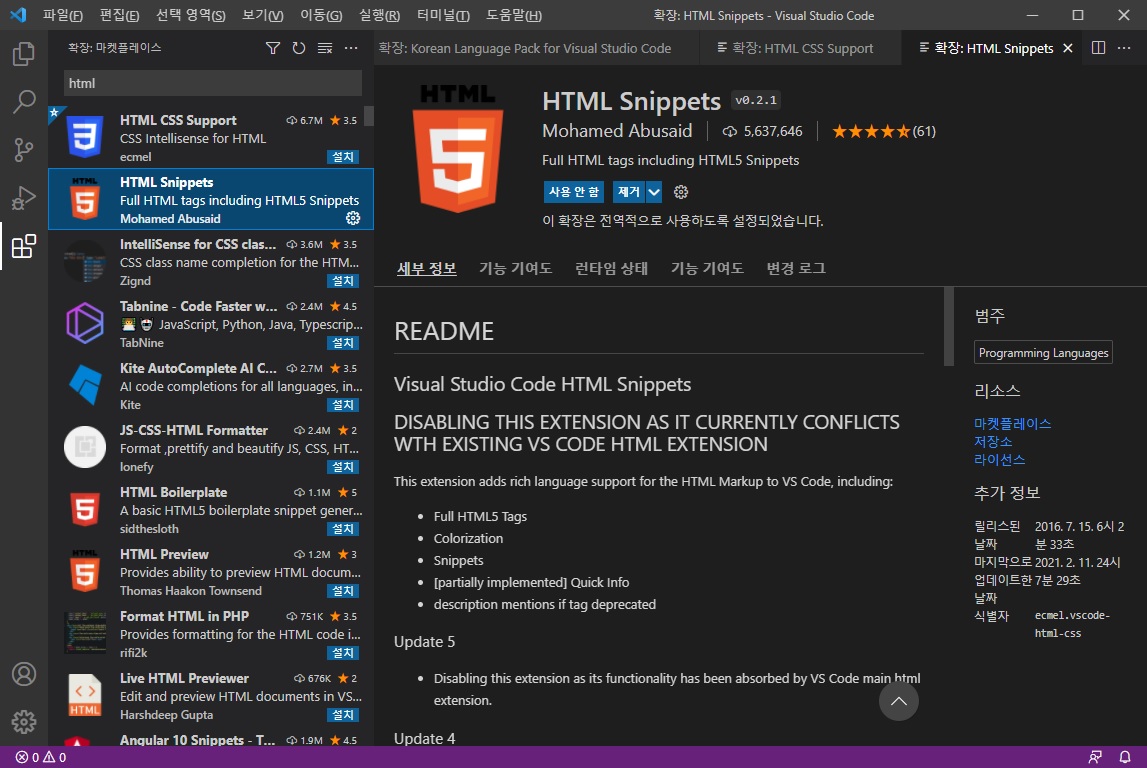The width and height of the screenshot is (1147, 768).
Task: Click the 제거 uninstall button
Action: (629, 192)
